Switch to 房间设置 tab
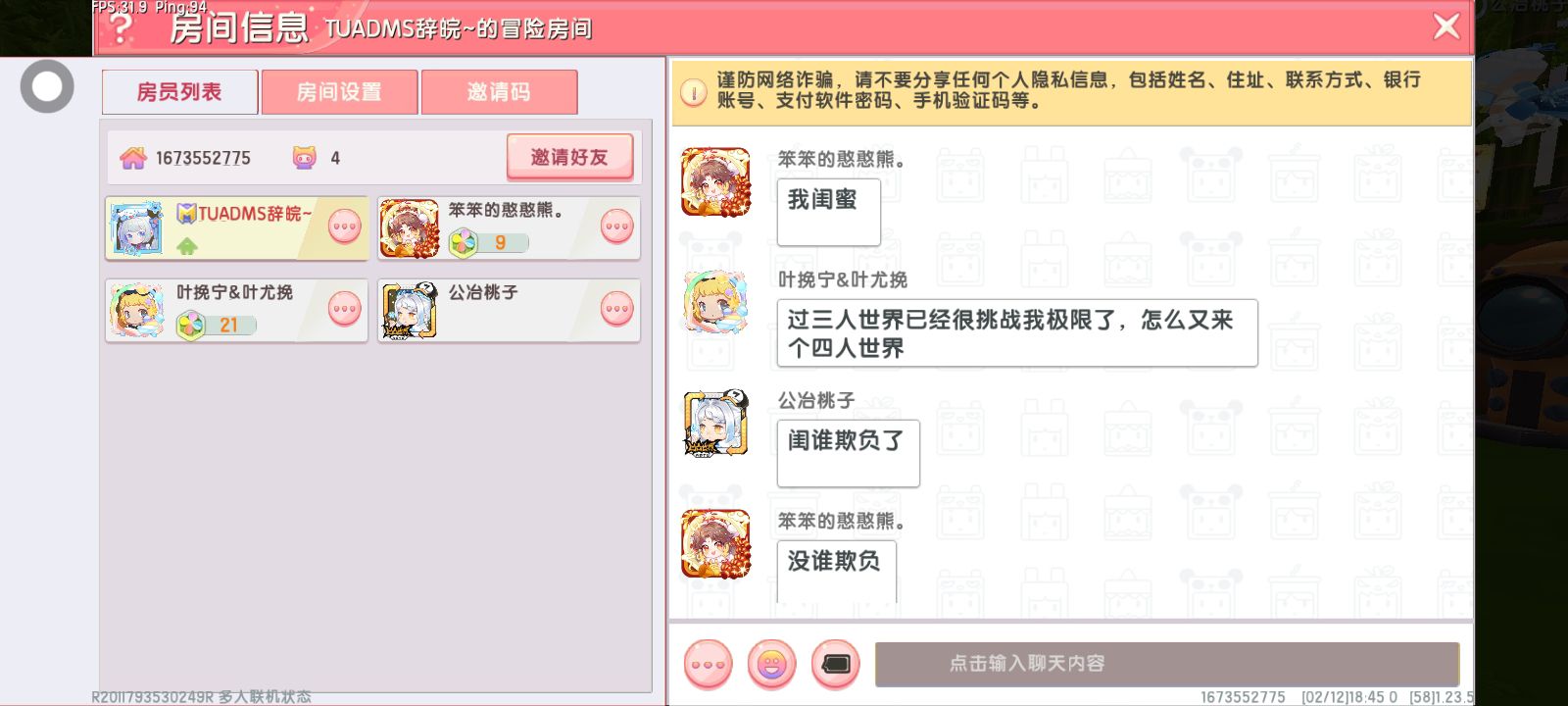The height and width of the screenshot is (706, 1568). 339,92
